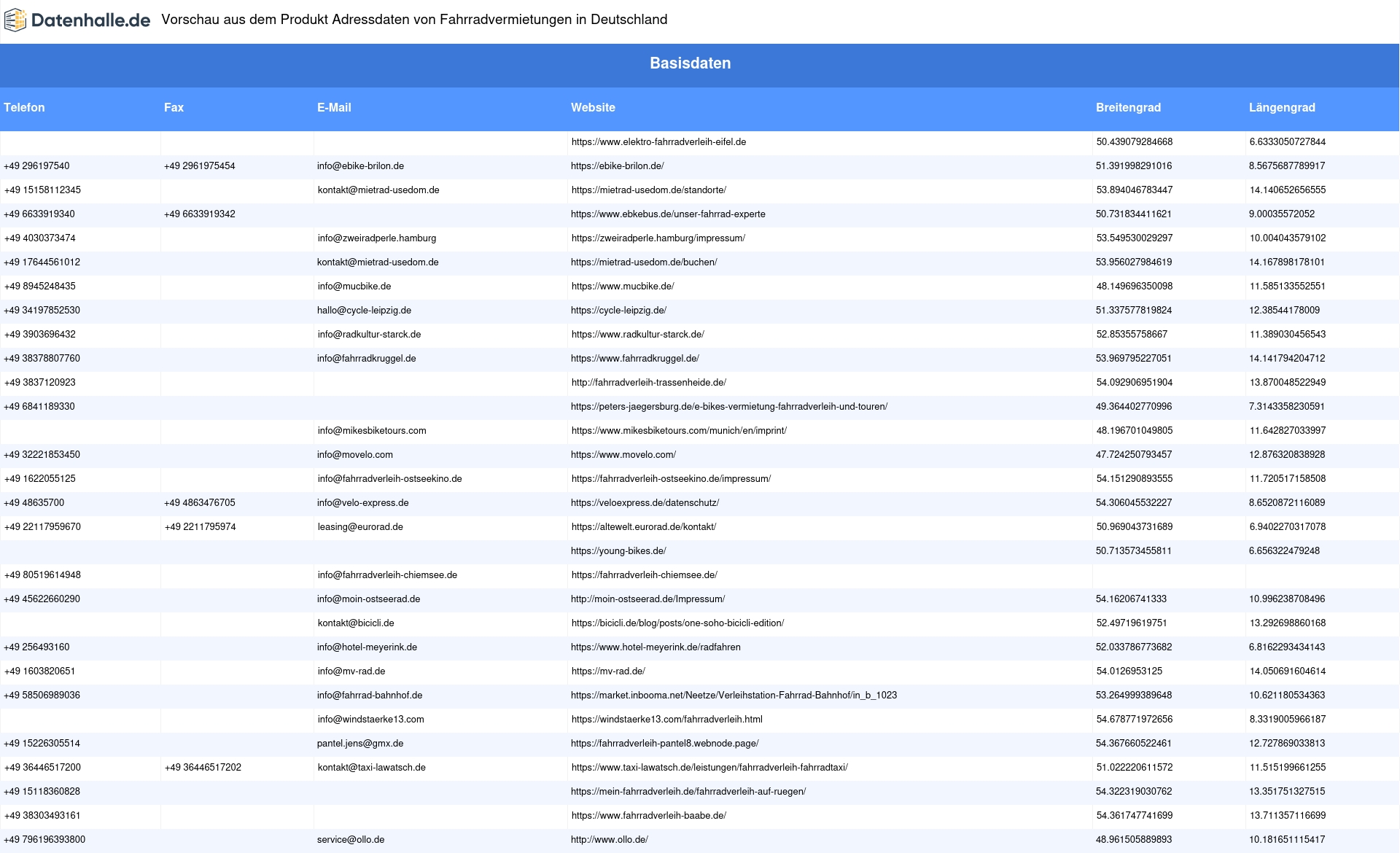Viewport: 1400px width, 853px height.
Task: Click website ebkebus.de/unser-fahrrad-experte
Action: click(x=668, y=214)
